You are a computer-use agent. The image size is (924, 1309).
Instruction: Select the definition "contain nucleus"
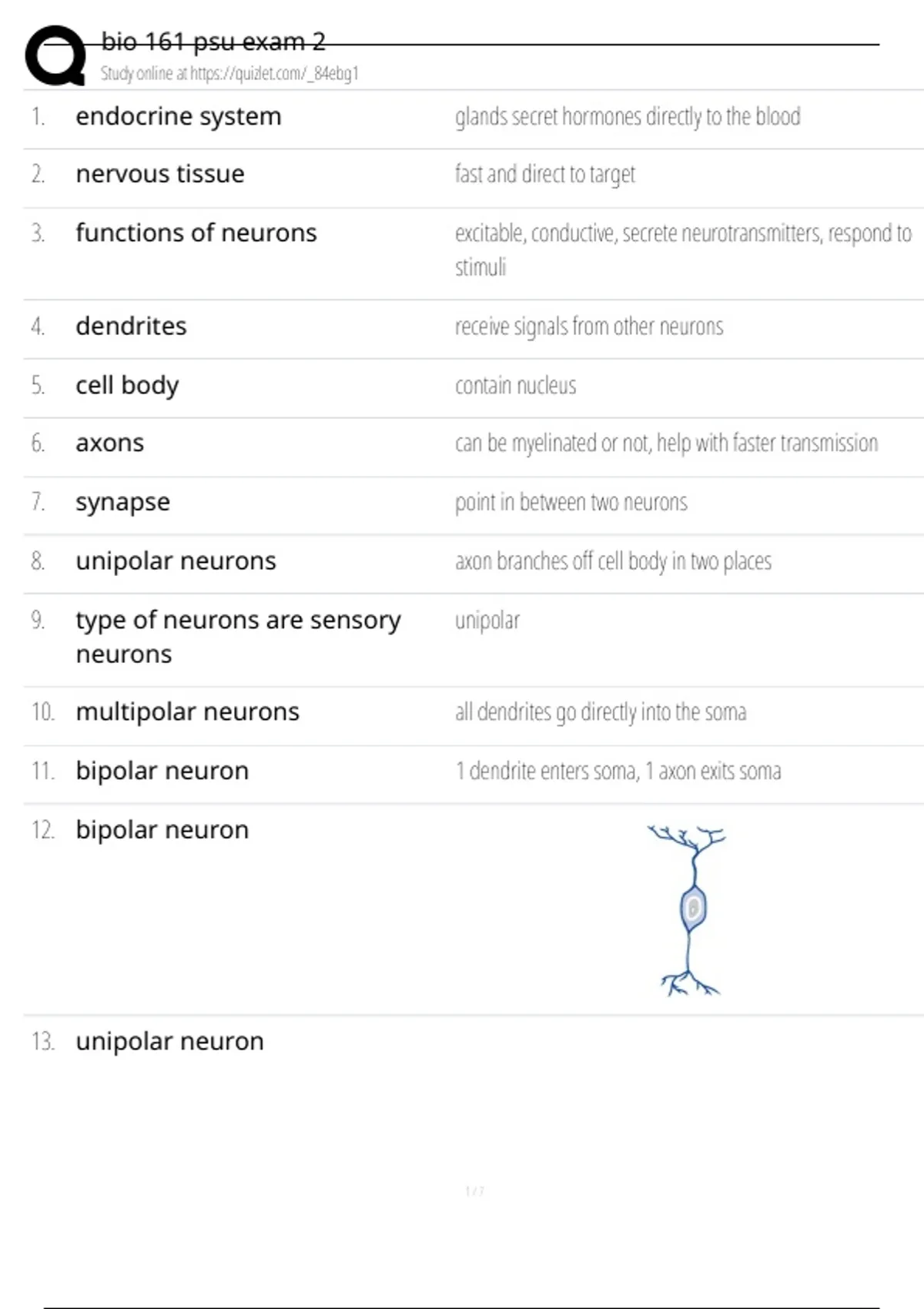(515, 386)
